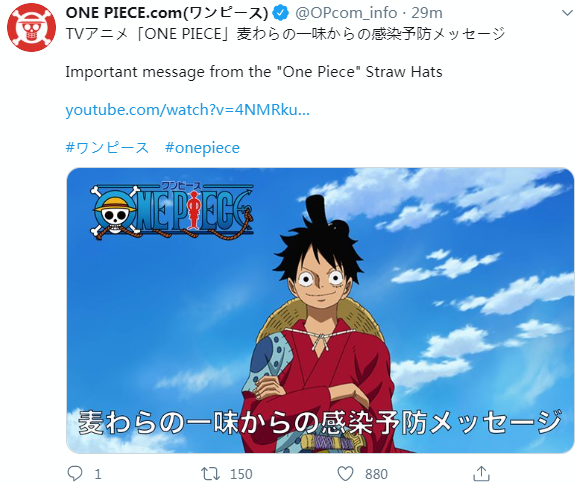Screen dimensions: 579x485
Task: Click the like count 880
Action: tap(376, 474)
